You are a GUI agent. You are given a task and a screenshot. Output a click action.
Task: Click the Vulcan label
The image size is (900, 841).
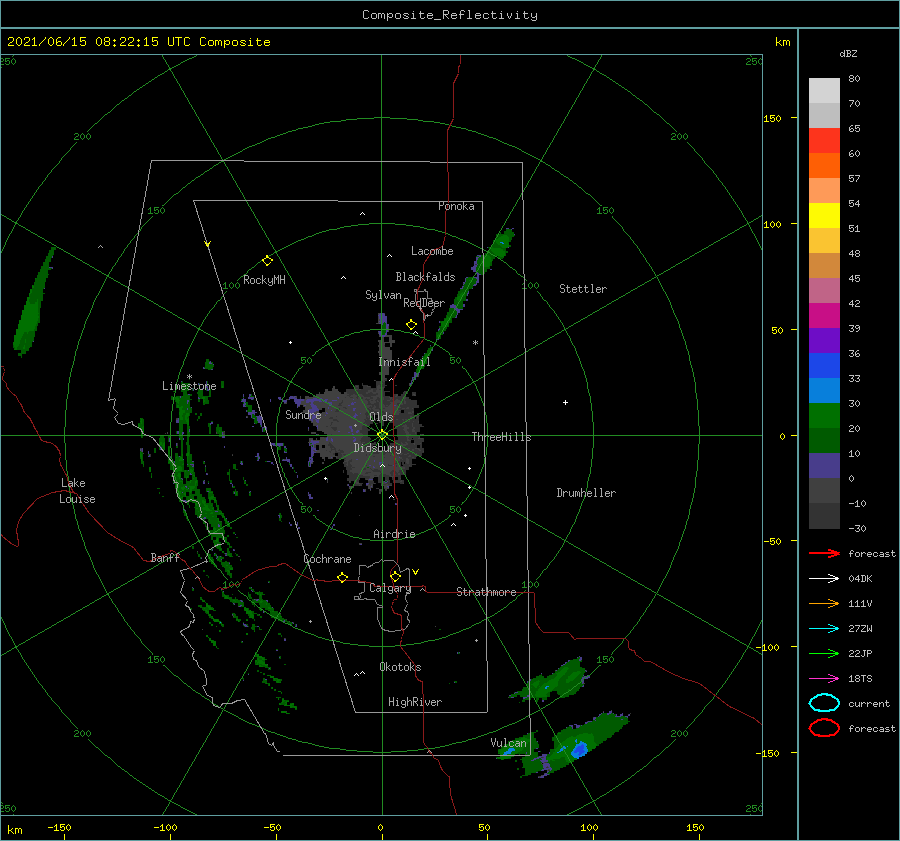pos(508,743)
